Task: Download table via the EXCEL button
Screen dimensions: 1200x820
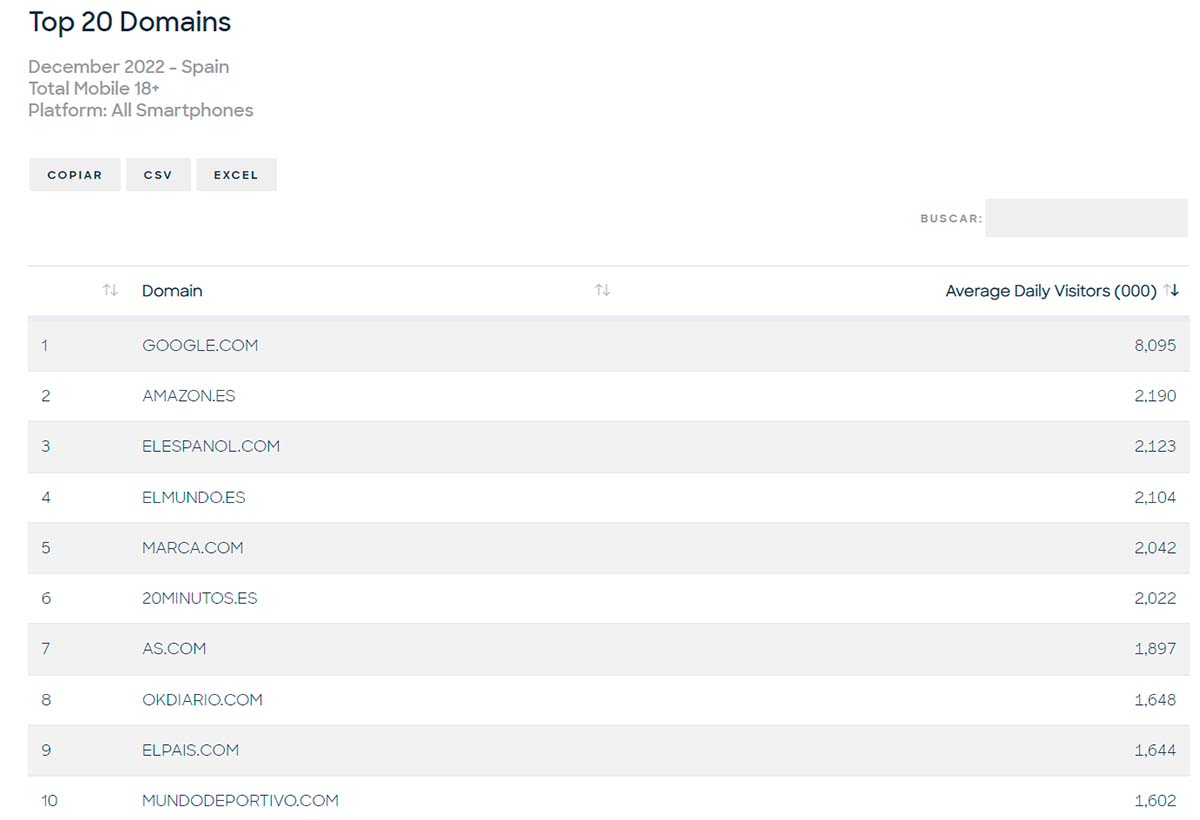Action: tap(236, 175)
